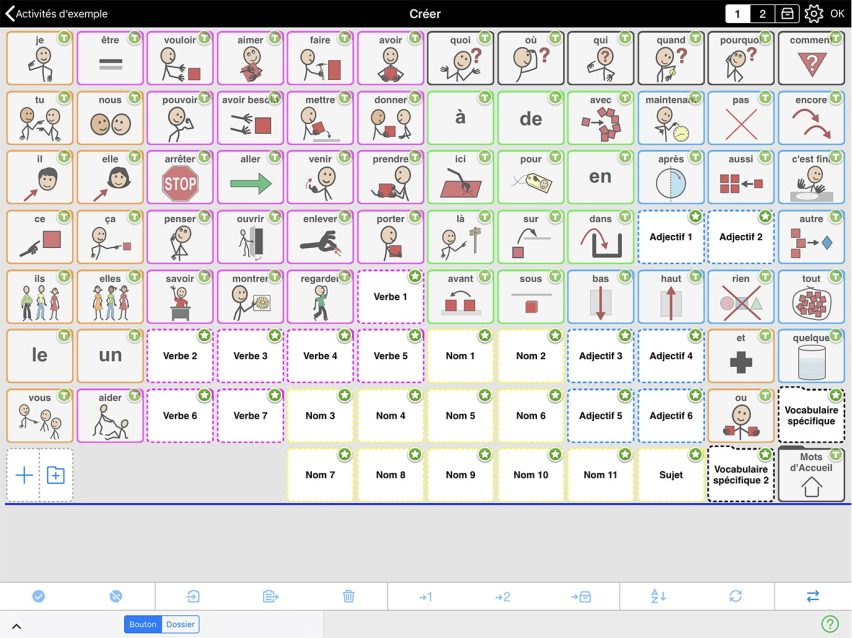Select the 'rien' crossed shapes button

[741, 297]
